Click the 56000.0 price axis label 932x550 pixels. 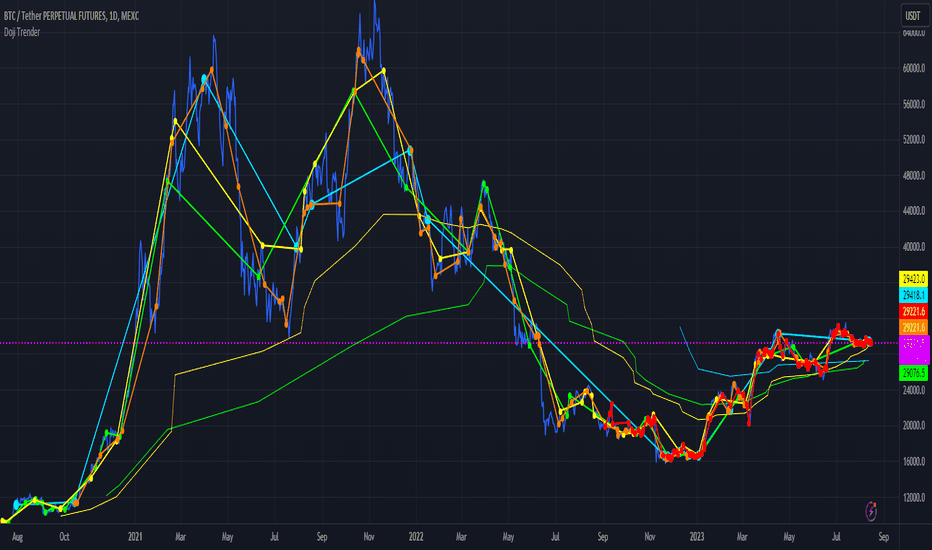click(914, 104)
